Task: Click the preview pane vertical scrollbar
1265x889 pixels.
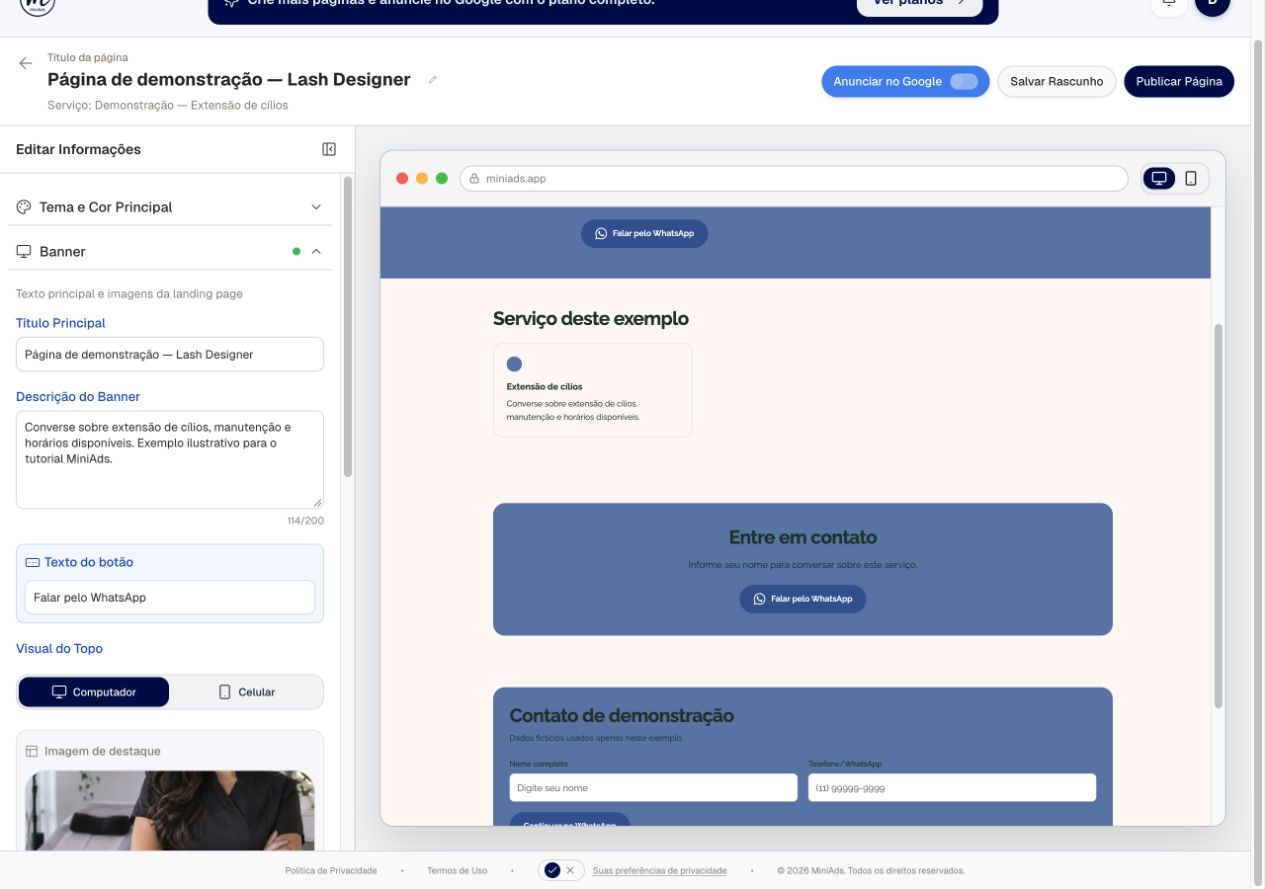Action: point(1218,516)
